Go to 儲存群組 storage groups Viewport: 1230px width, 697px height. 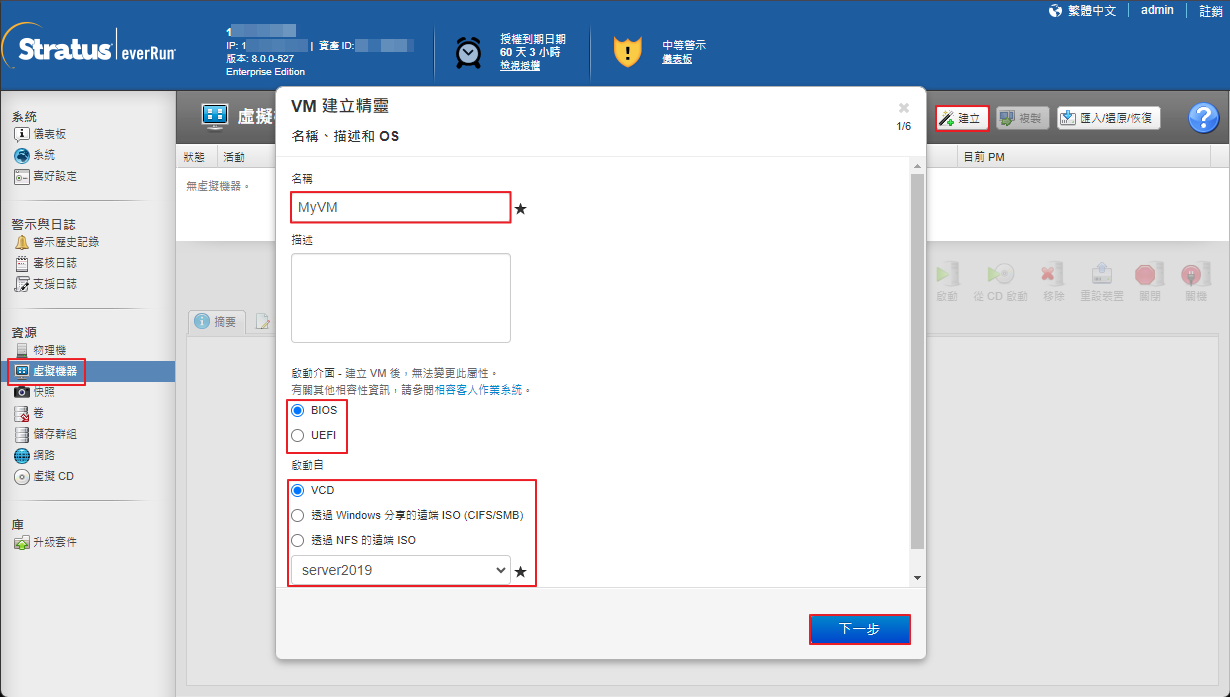46,434
